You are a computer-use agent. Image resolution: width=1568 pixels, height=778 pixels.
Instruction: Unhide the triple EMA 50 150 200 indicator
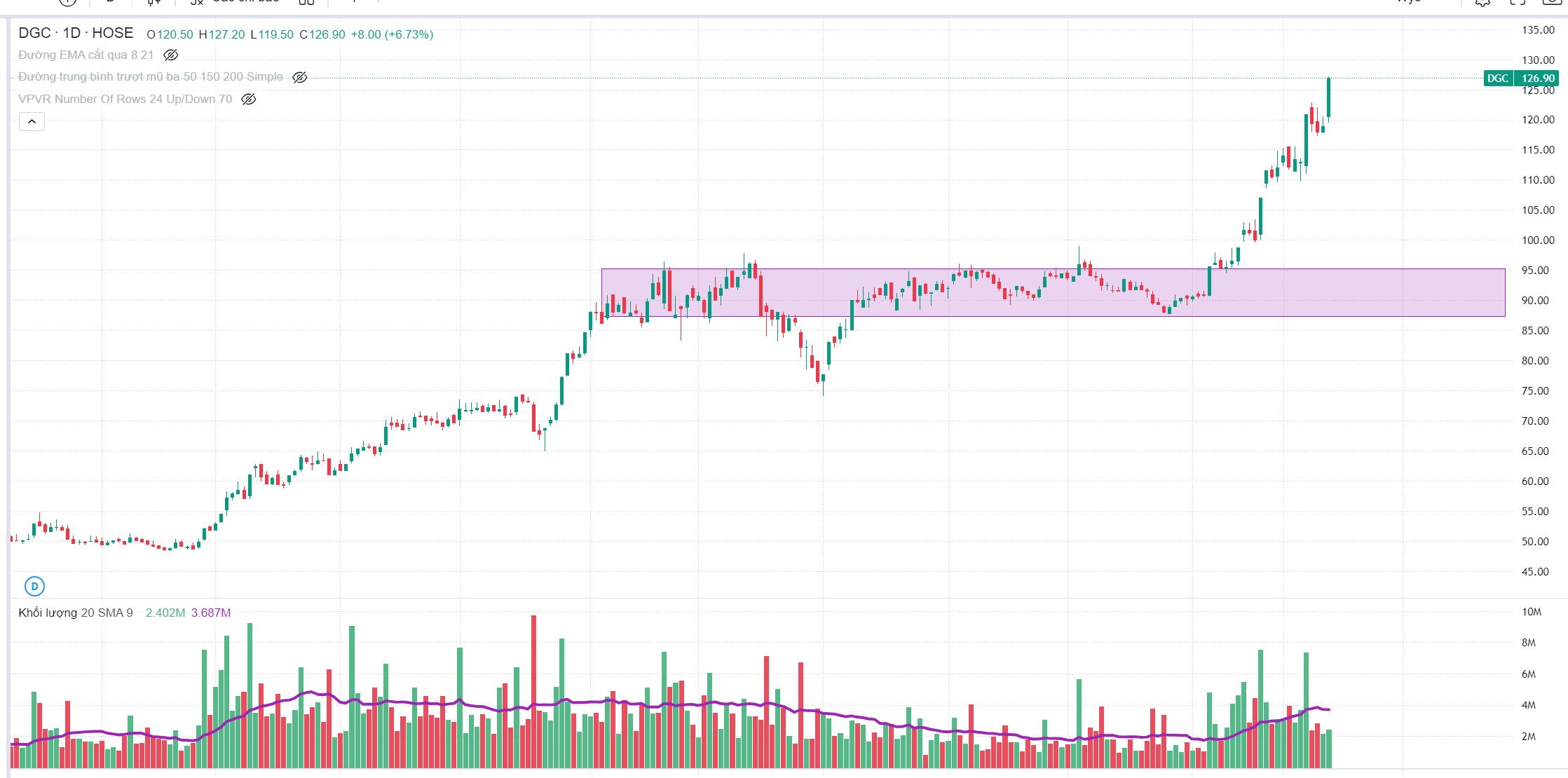299,77
